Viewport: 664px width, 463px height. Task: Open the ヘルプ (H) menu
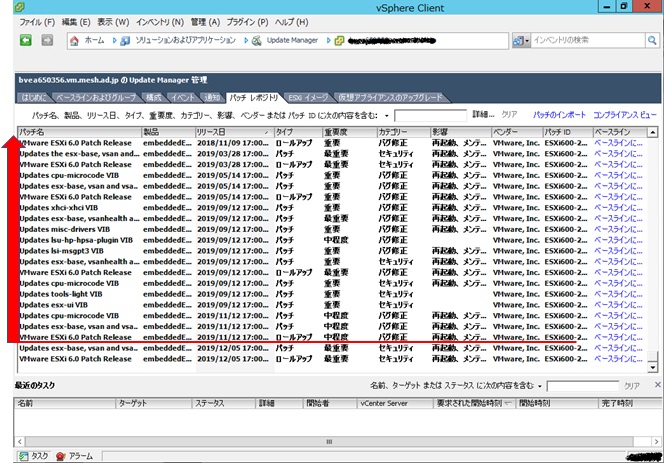tap(291, 22)
